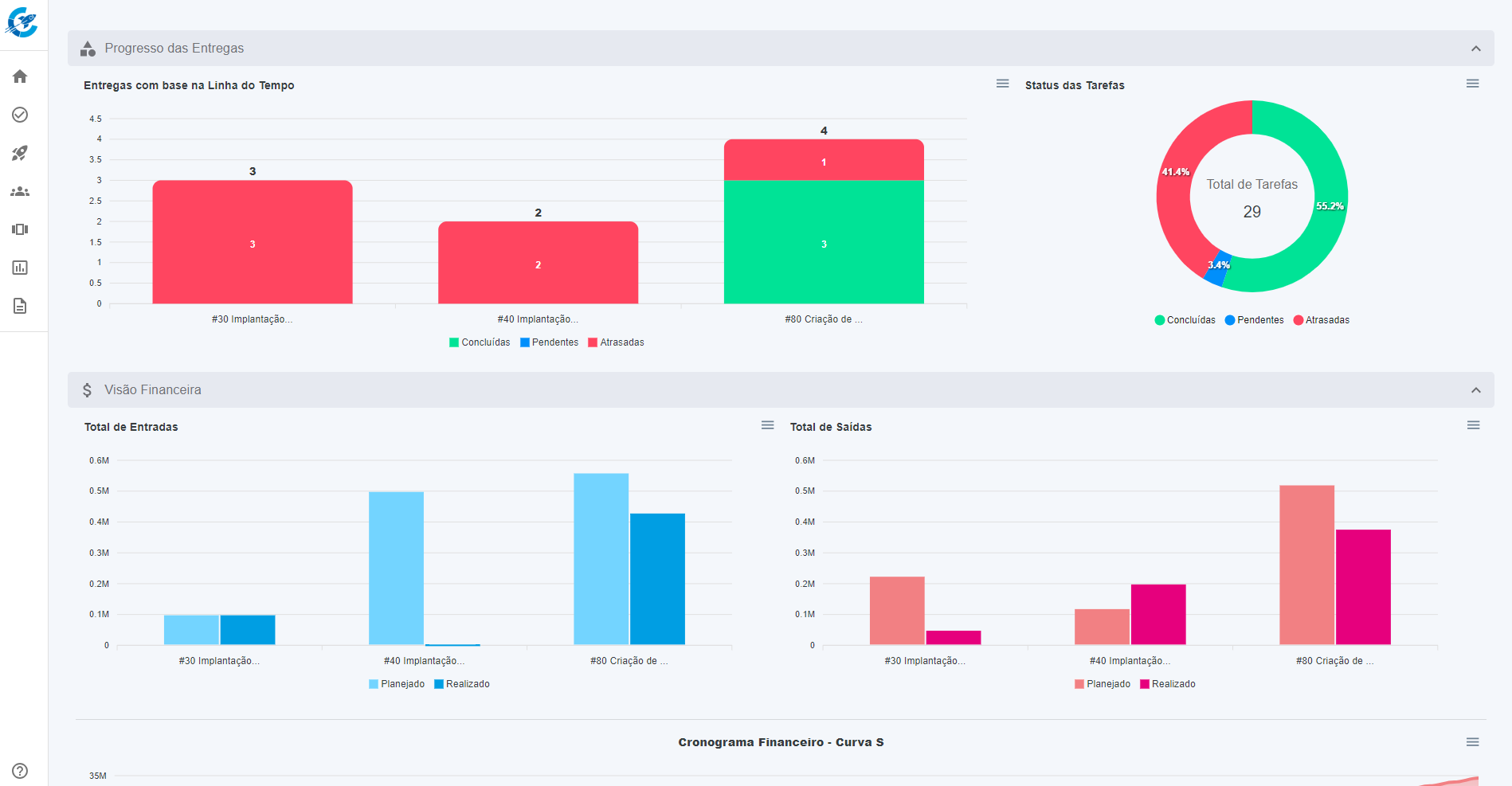The image size is (1512, 786).
Task: Click the rocket launch icon in sidebar
Action: [20, 153]
